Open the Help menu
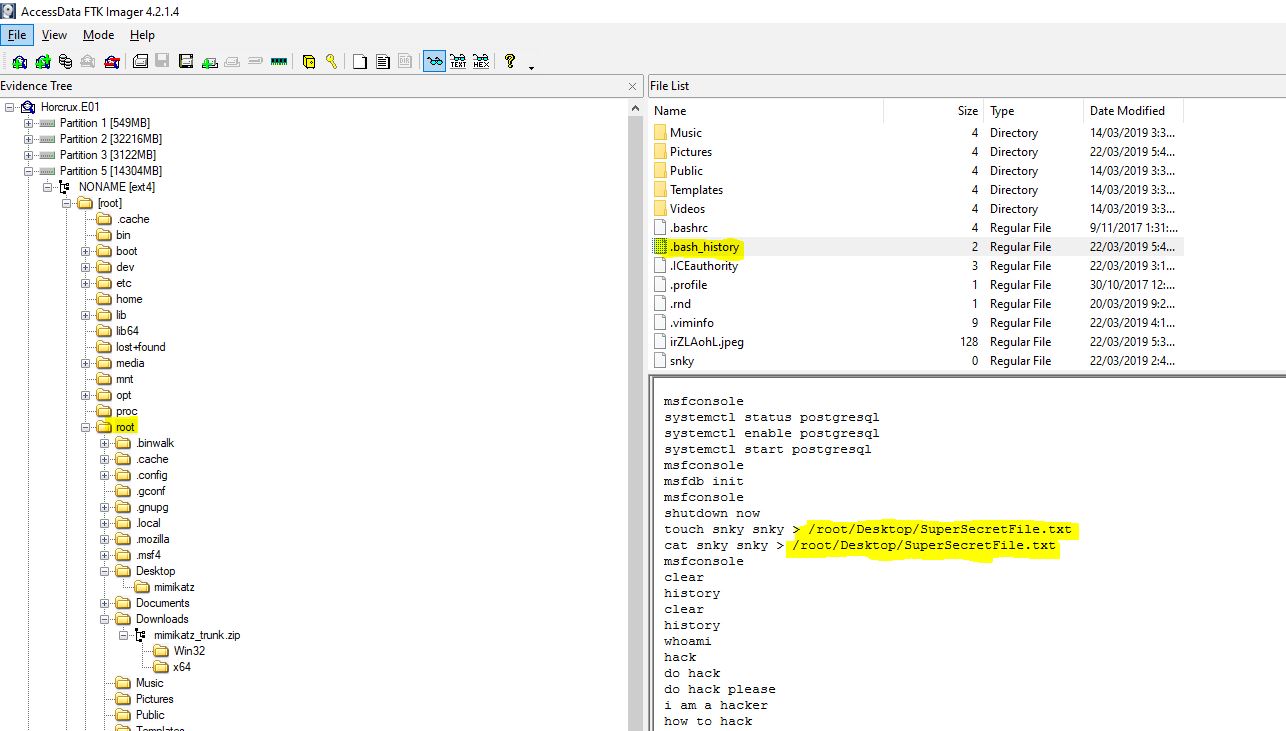 142,35
